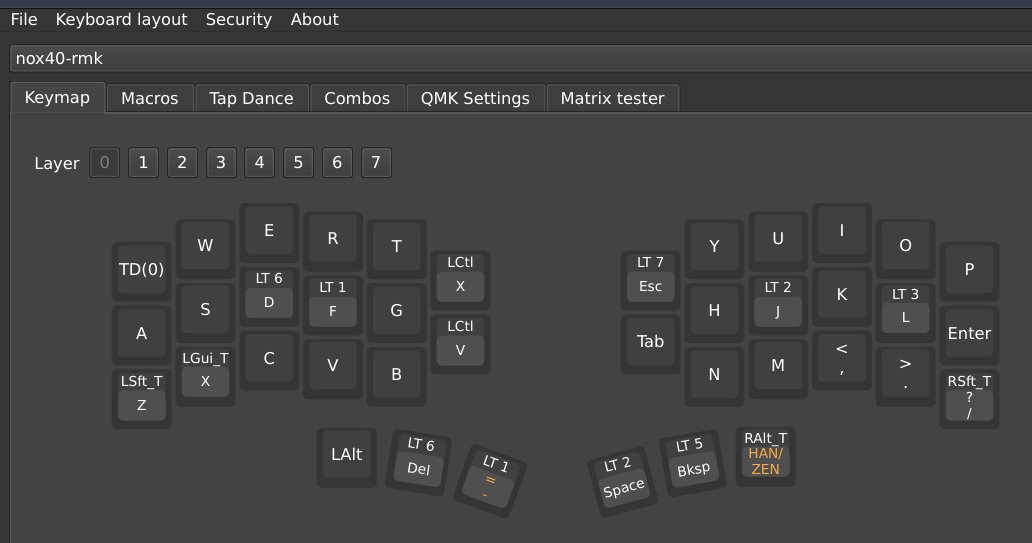Select the I key
The image size is (1032, 543).
(x=842, y=233)
